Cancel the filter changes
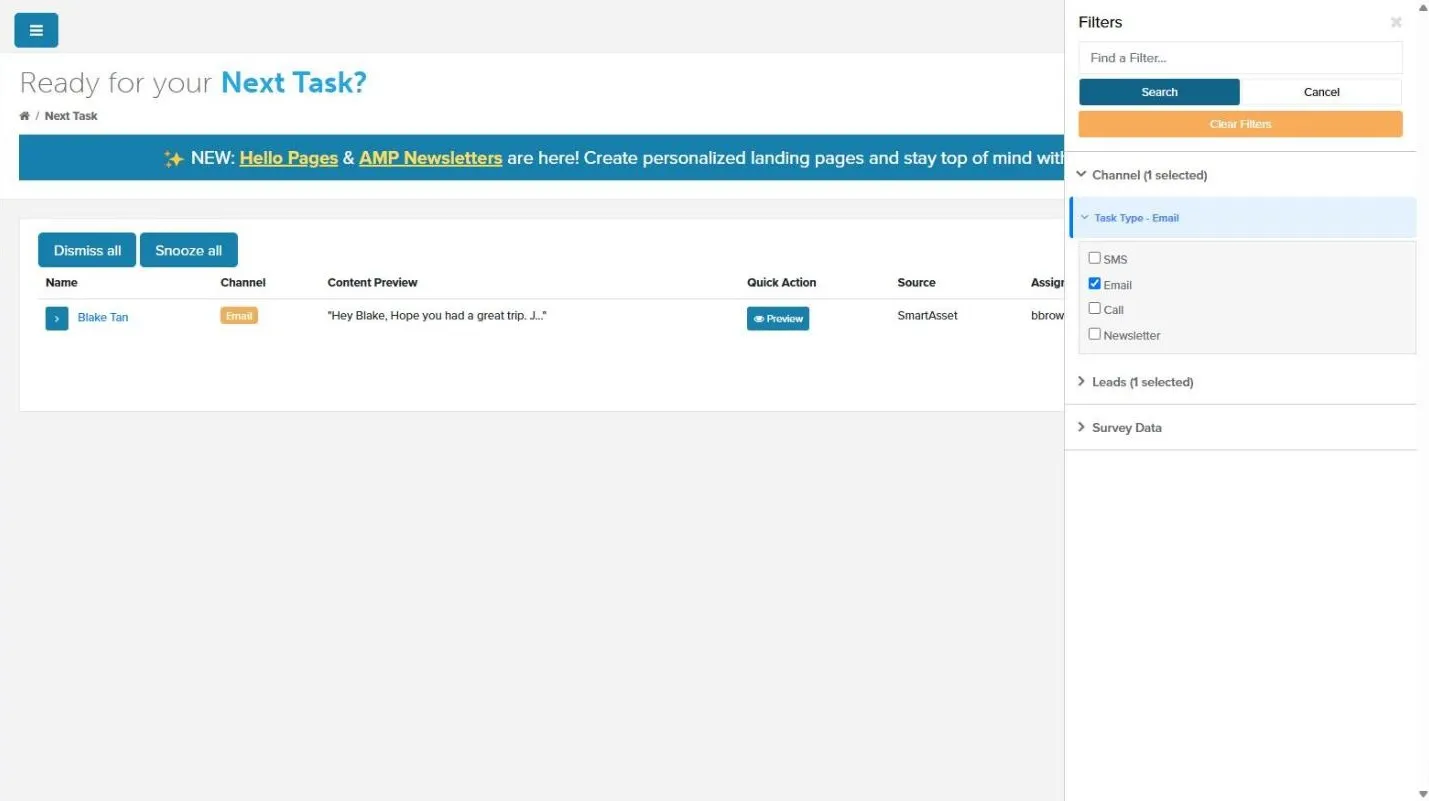 click(x=1321, y=92)
